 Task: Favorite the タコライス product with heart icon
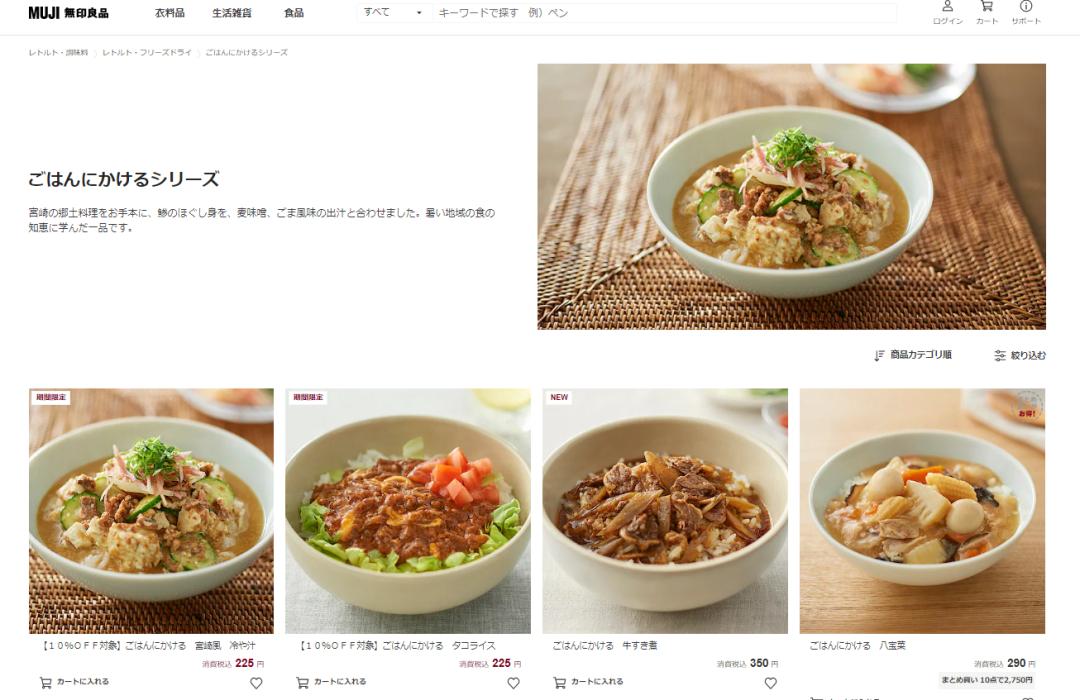pos(513,683)
